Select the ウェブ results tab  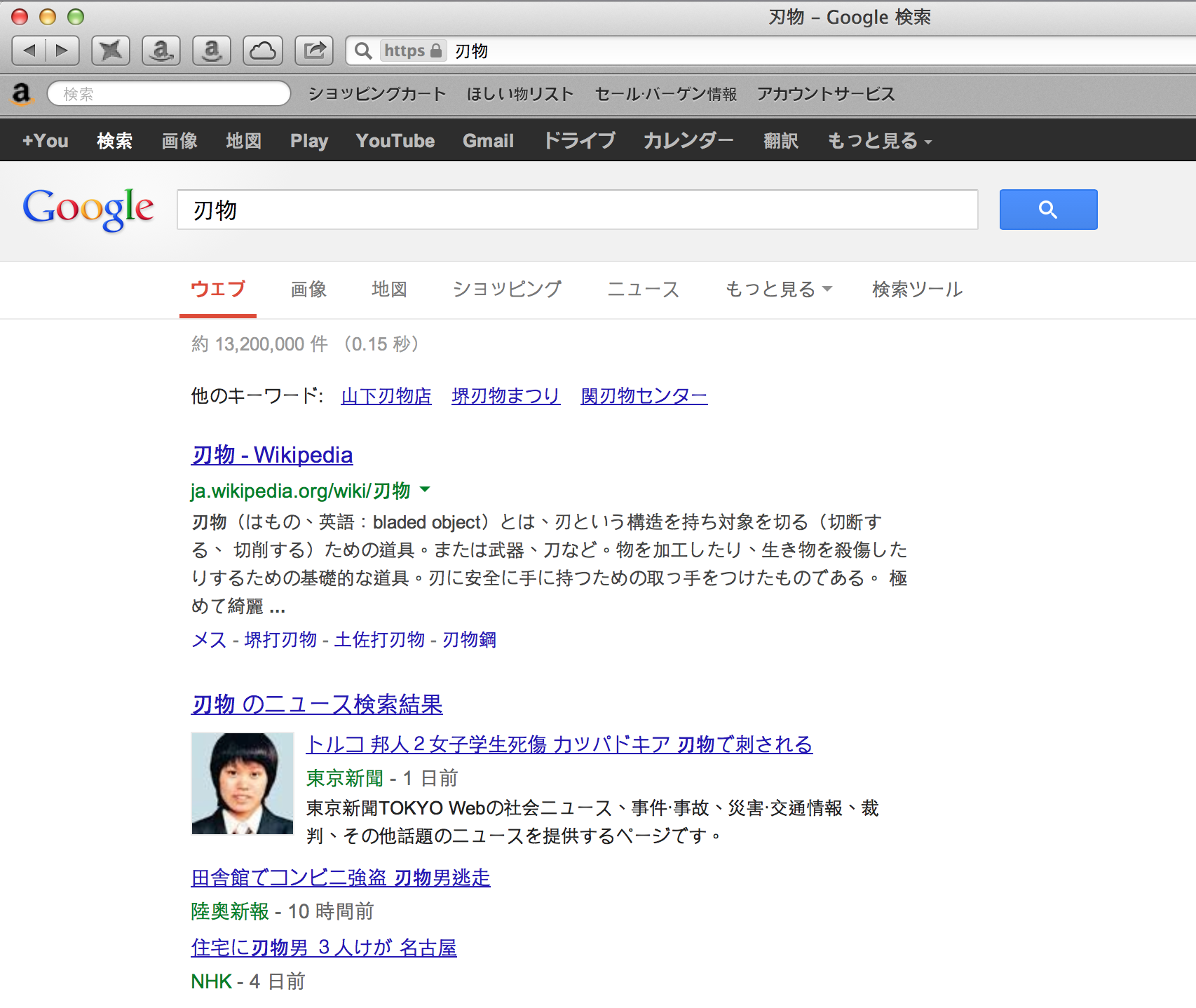[218, 289]
